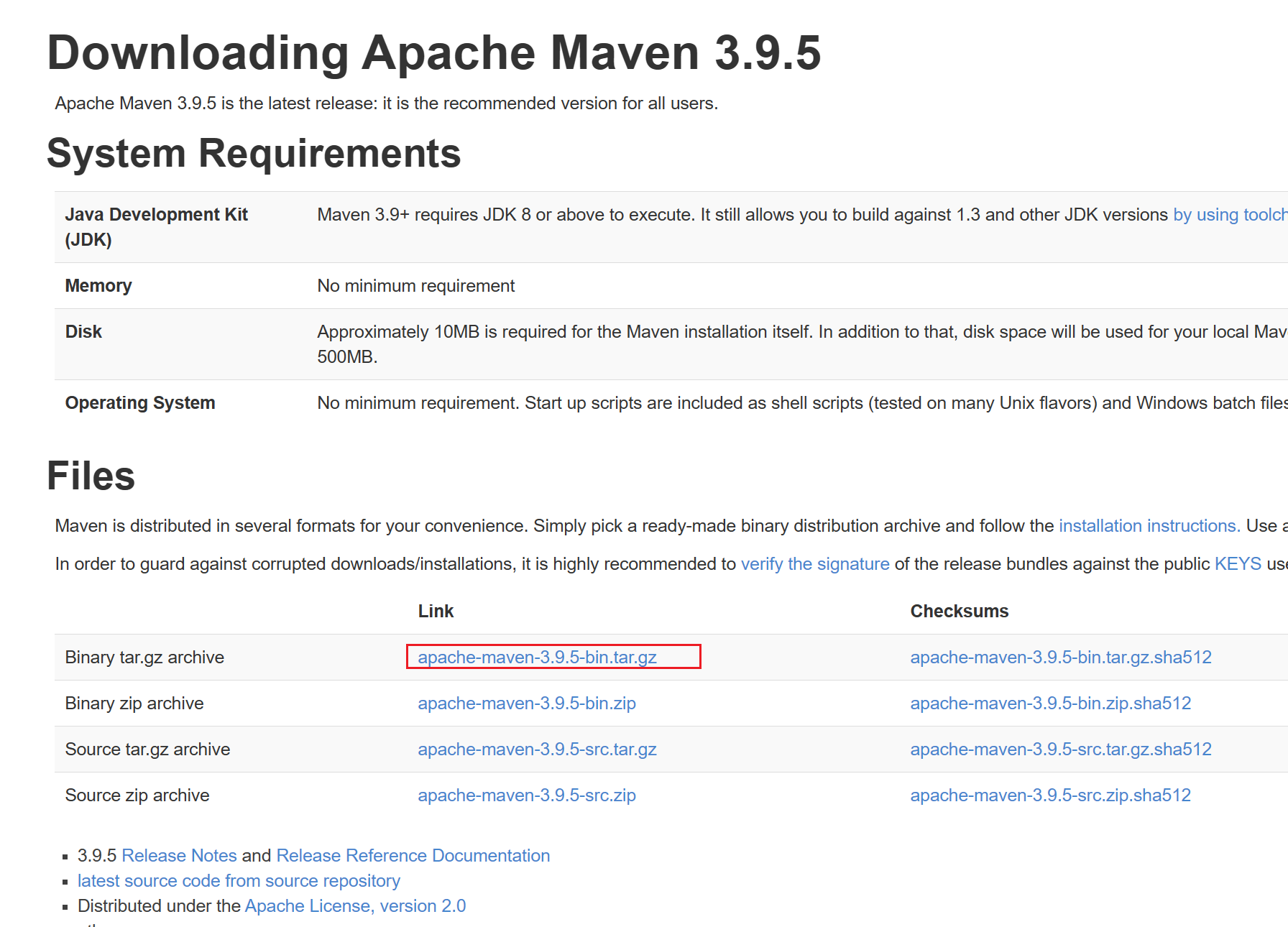Click the apache-maven-3.9.5-bin.zip.sha512 checksum
This screenshot has width=1288, height=927.
click(x=1050, y=704)
